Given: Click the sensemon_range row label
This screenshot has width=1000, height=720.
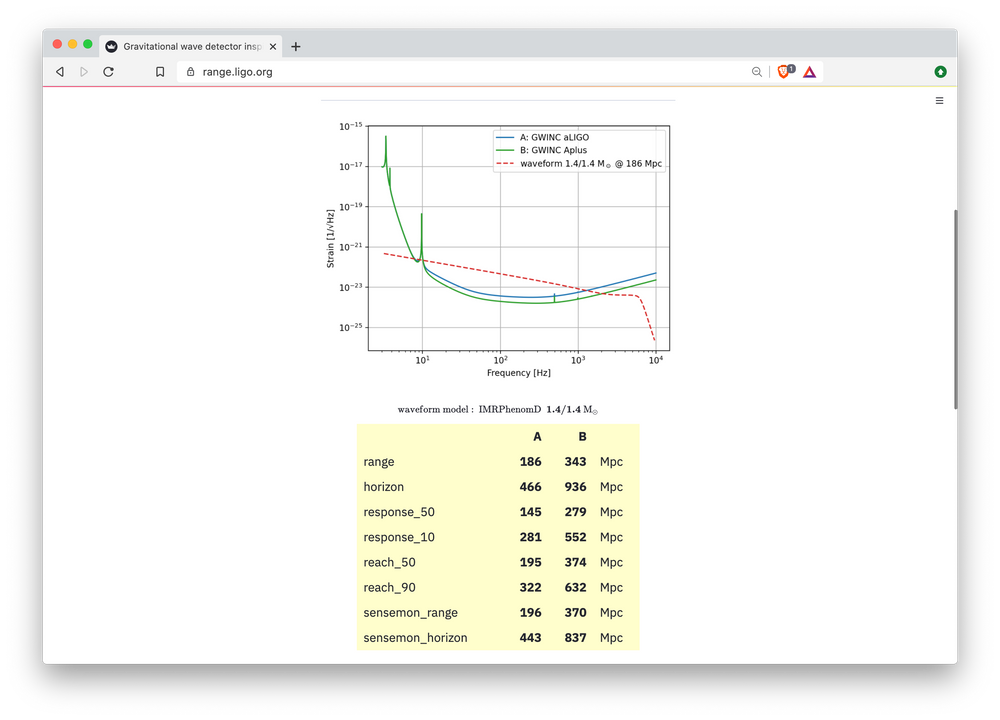Looking at the screenshot, I should [410, 613].
